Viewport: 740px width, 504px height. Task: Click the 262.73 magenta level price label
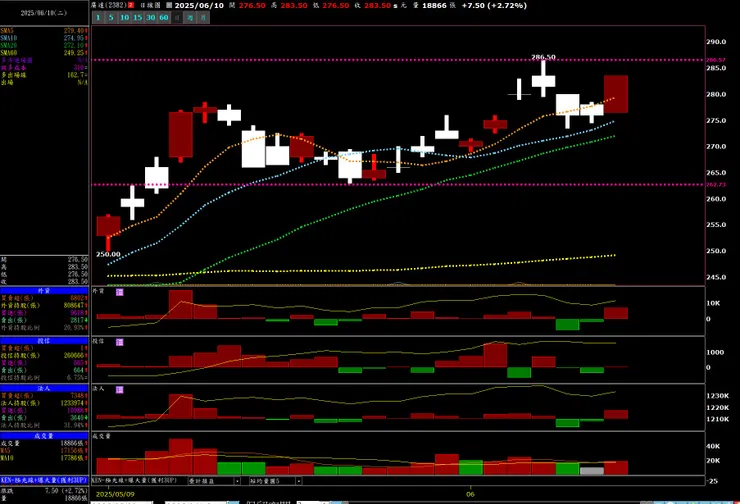click(x=716, y=185)
